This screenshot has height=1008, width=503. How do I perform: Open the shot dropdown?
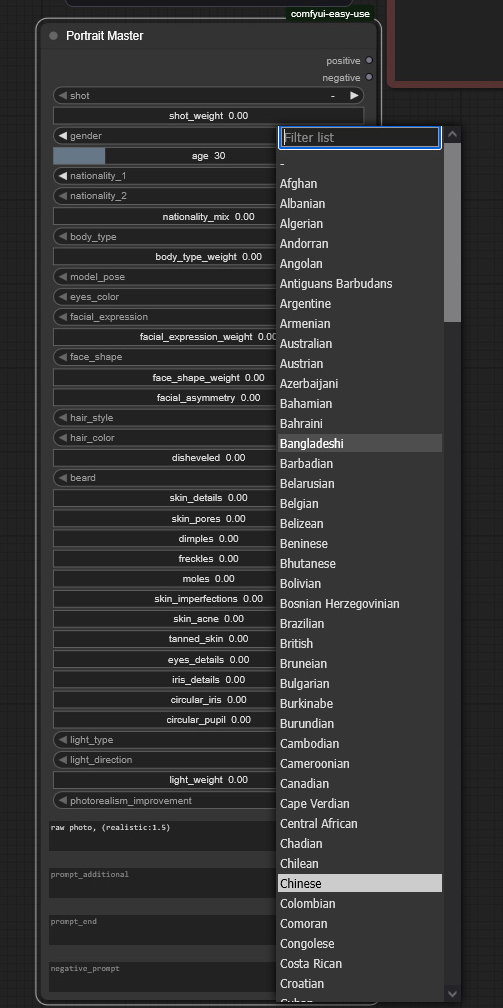coord(208,96)
